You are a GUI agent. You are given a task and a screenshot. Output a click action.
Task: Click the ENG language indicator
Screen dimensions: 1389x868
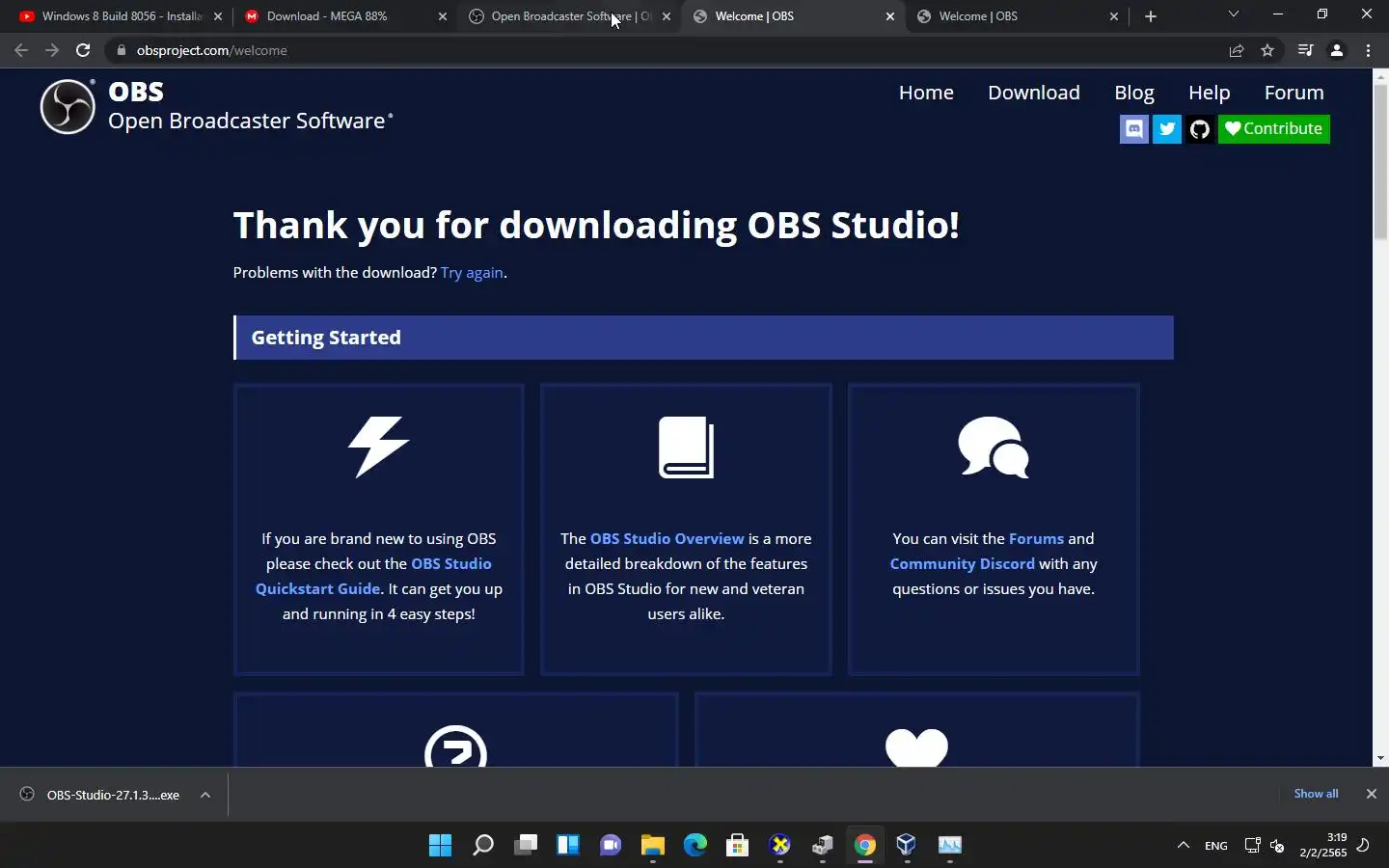click(1216, 846)
